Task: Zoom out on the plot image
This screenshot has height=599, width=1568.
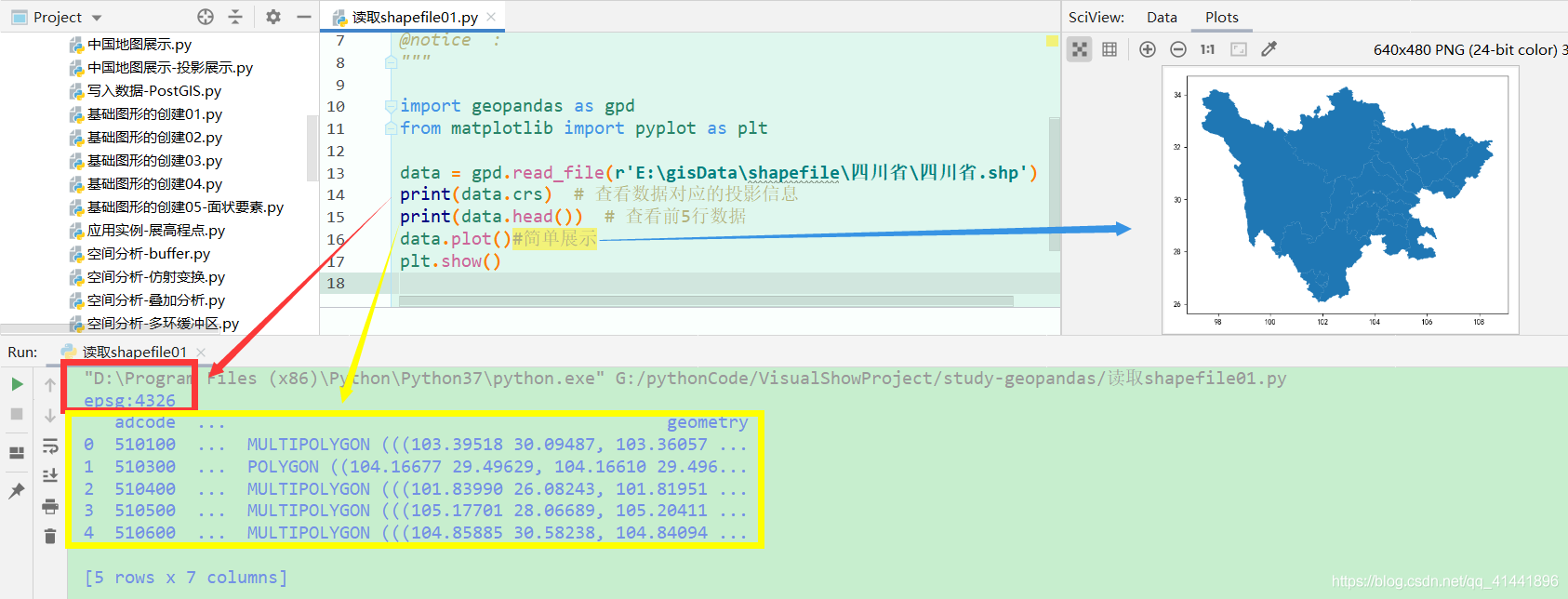Action: 1177,49
